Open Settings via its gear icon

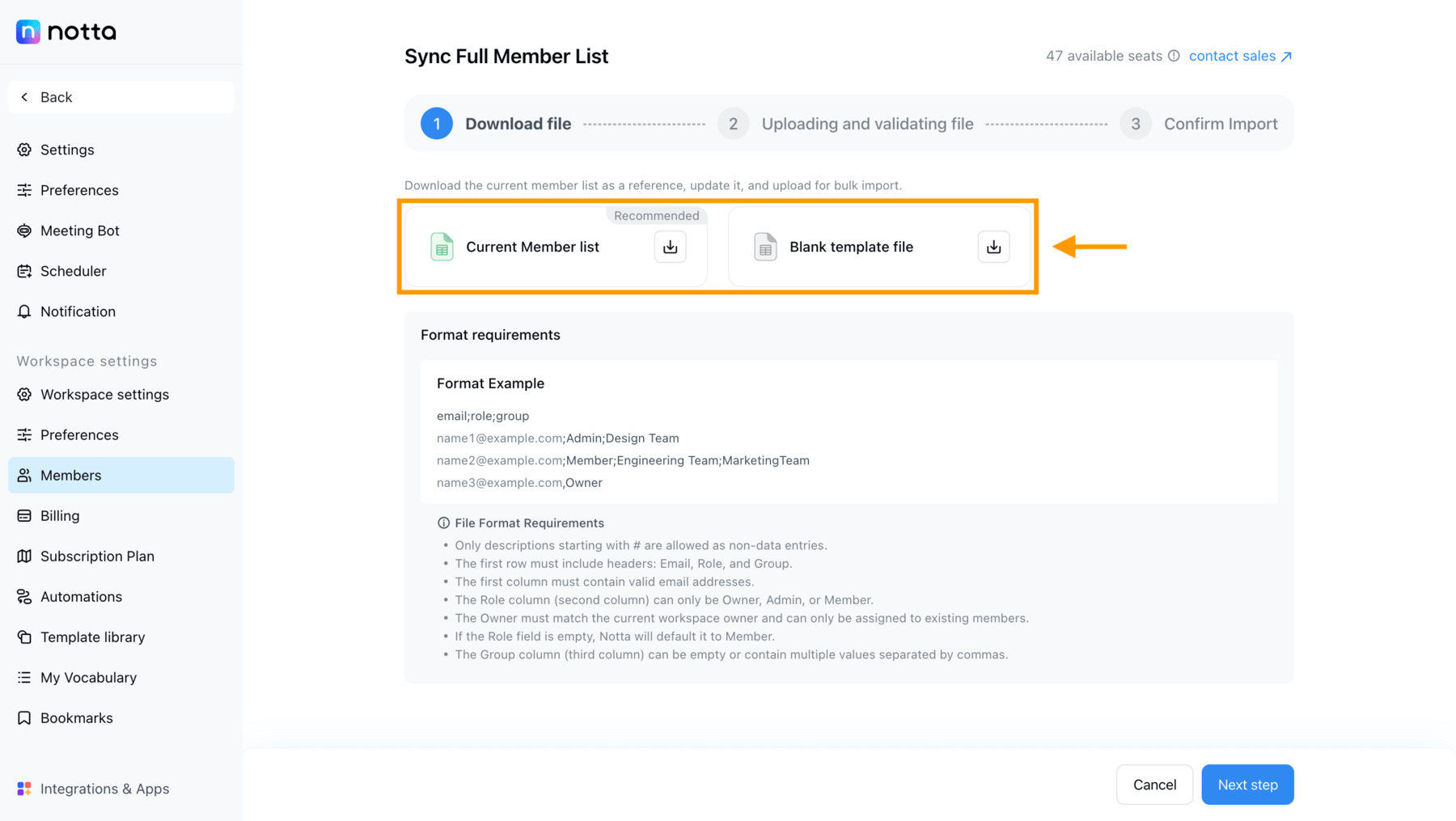tap(24, 150)
